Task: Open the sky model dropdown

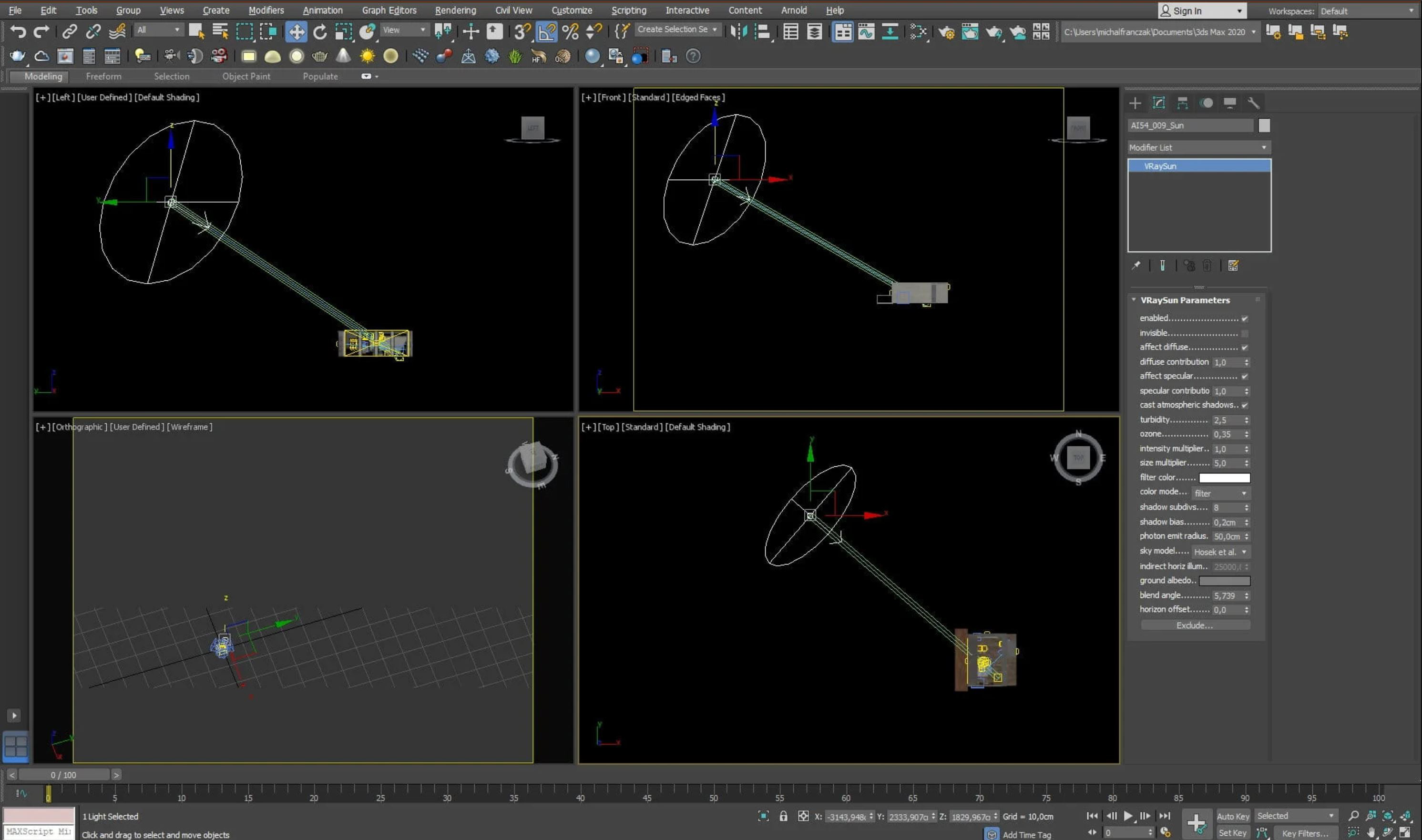Action: point(1220,552)
